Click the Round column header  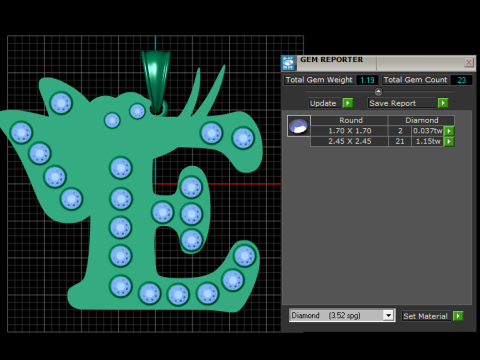[350, 120]
